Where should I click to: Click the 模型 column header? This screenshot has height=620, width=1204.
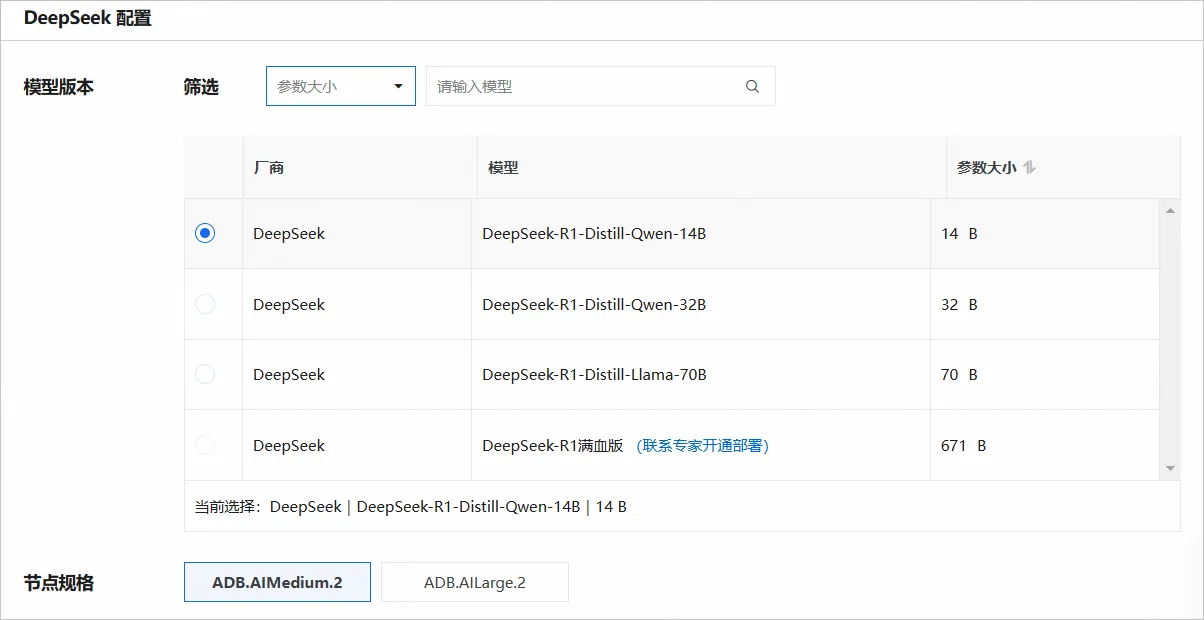click(503, 168)
